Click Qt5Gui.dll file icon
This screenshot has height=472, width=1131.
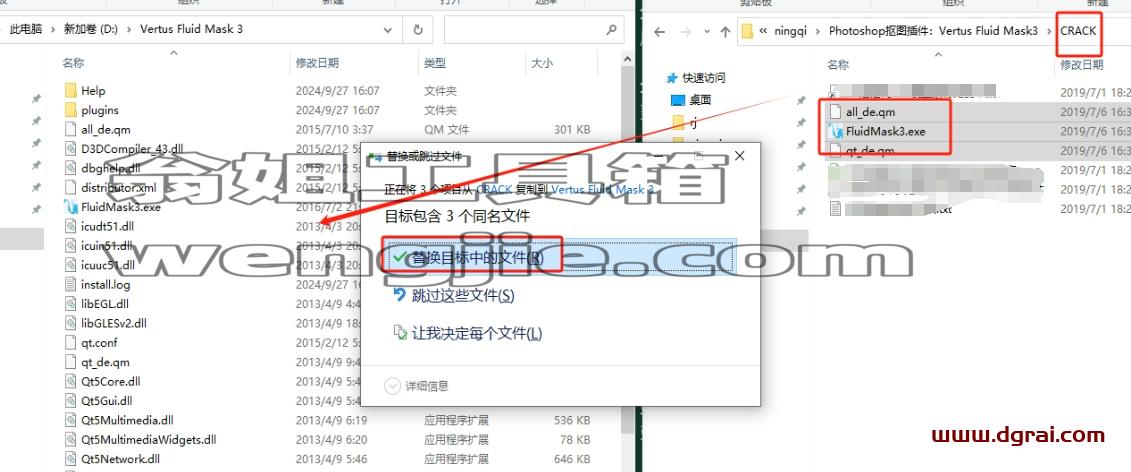70,401
